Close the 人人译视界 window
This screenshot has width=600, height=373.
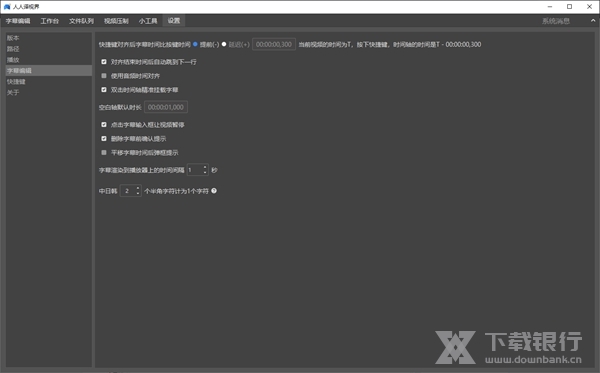(589, 7)
